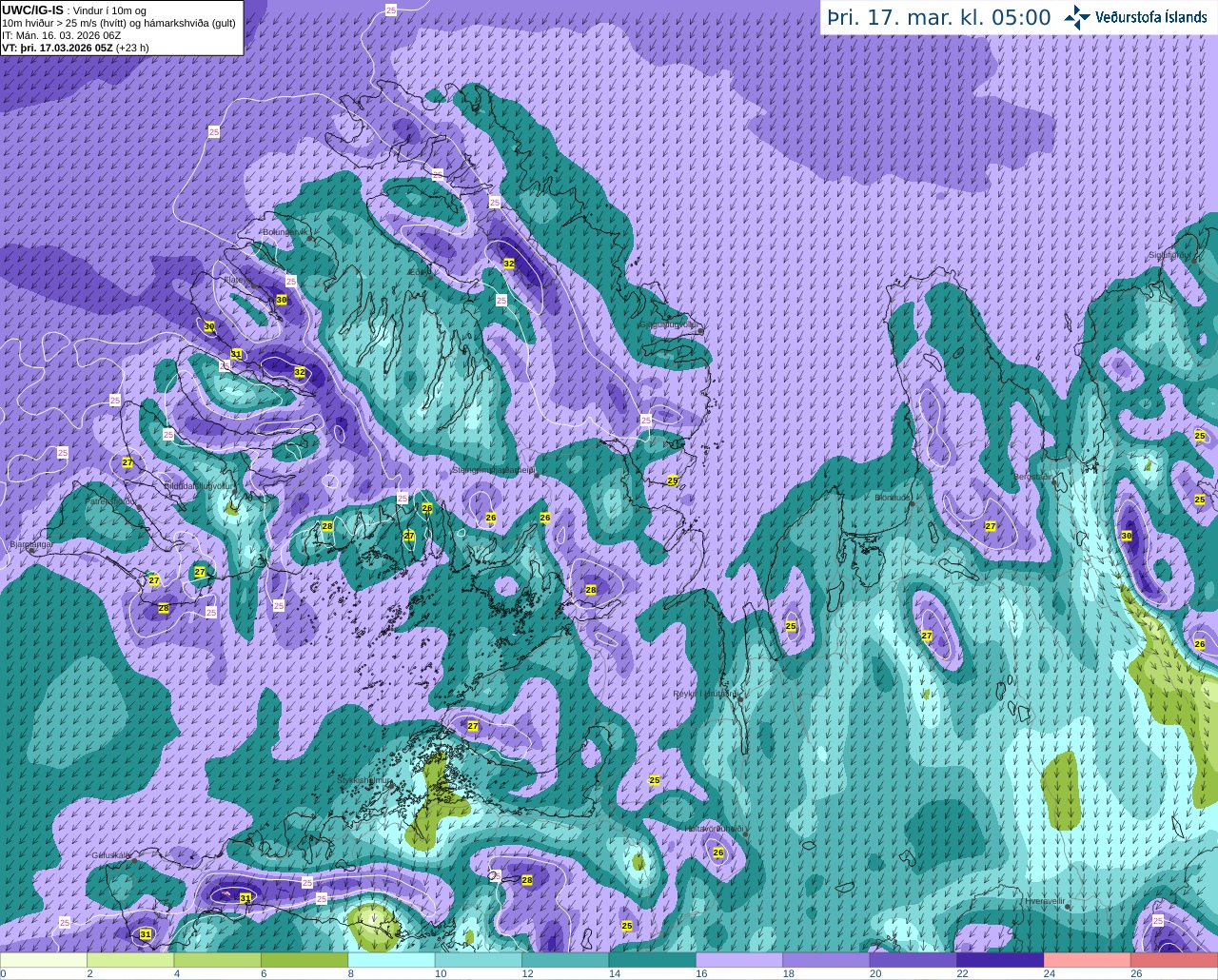Pick the 18–20 m/s medium purple swatch
Image resolution: width=1218 pixels, height=980 pixels.
(827, 960)
